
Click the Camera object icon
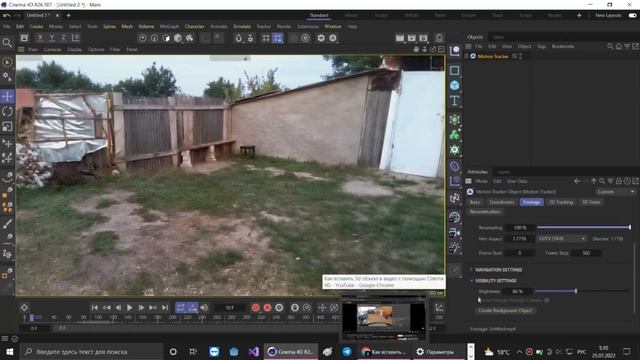(x=454, y=233)
